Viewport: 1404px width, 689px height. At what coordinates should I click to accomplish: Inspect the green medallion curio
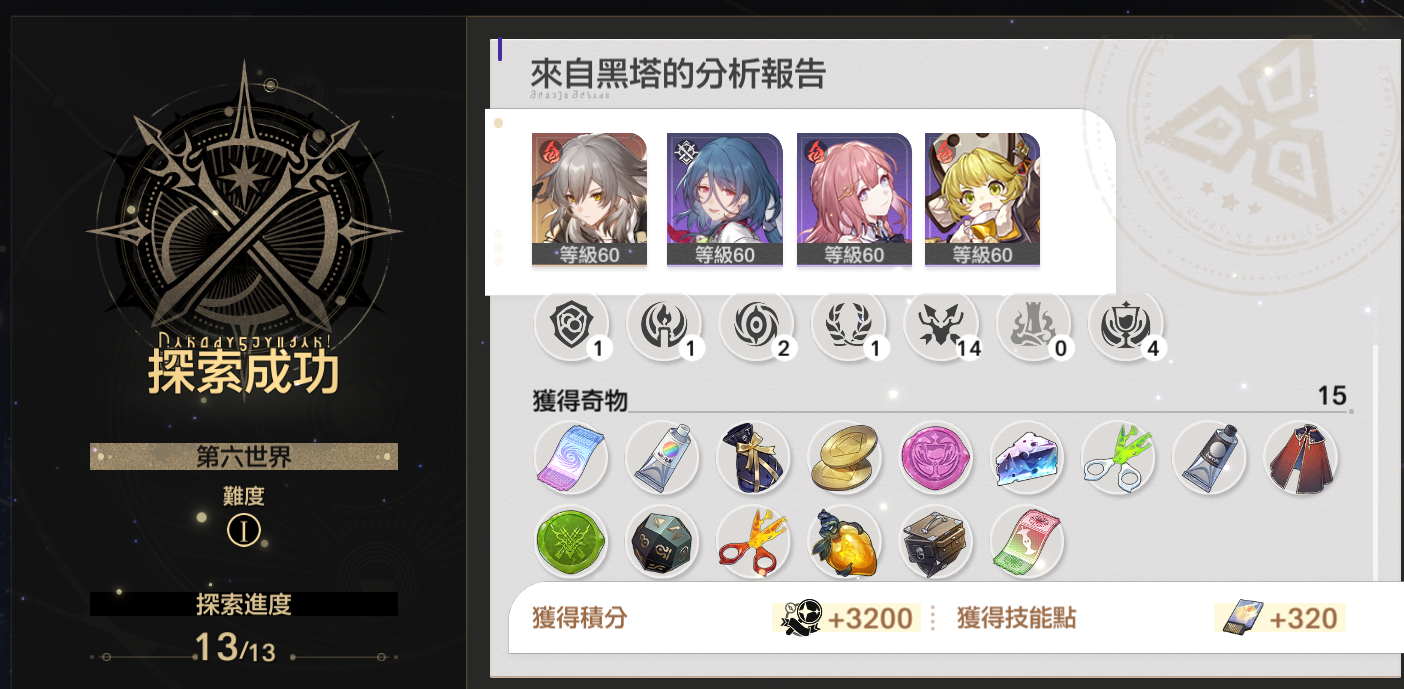pyautogui.click(x=571, y=541)
